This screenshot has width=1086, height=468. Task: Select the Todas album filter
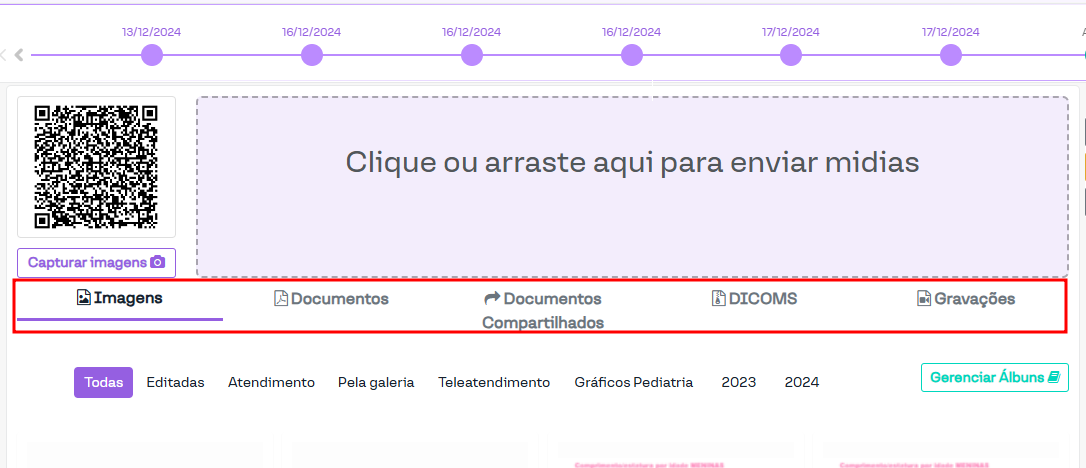[x=103, y=382]
